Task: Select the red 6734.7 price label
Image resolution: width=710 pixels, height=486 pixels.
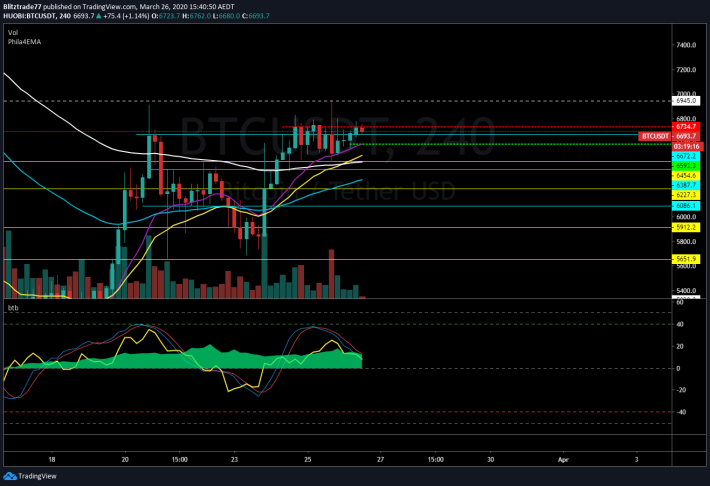Action: (686, 127)
